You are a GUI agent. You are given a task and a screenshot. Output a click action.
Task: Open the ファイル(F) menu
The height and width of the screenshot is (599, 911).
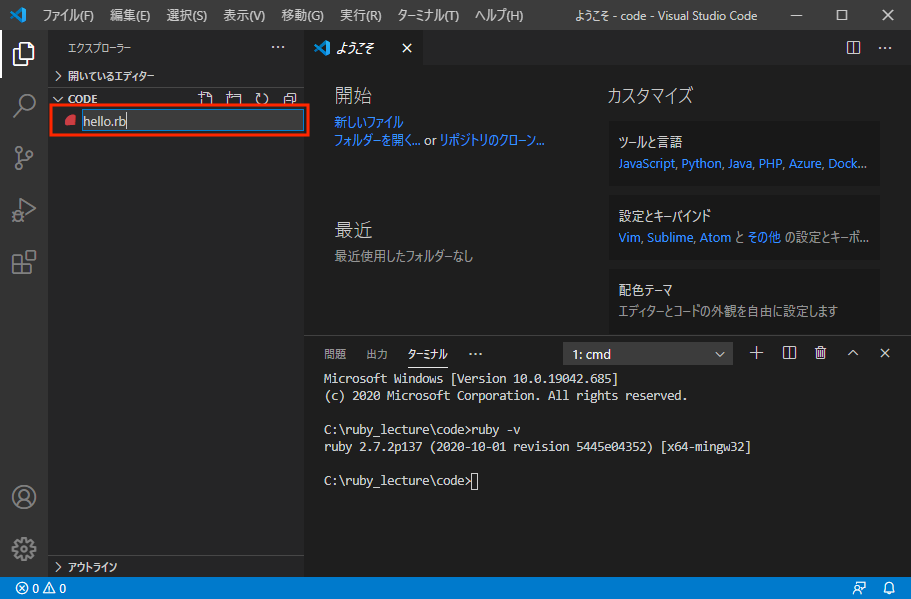pos(68,15)
